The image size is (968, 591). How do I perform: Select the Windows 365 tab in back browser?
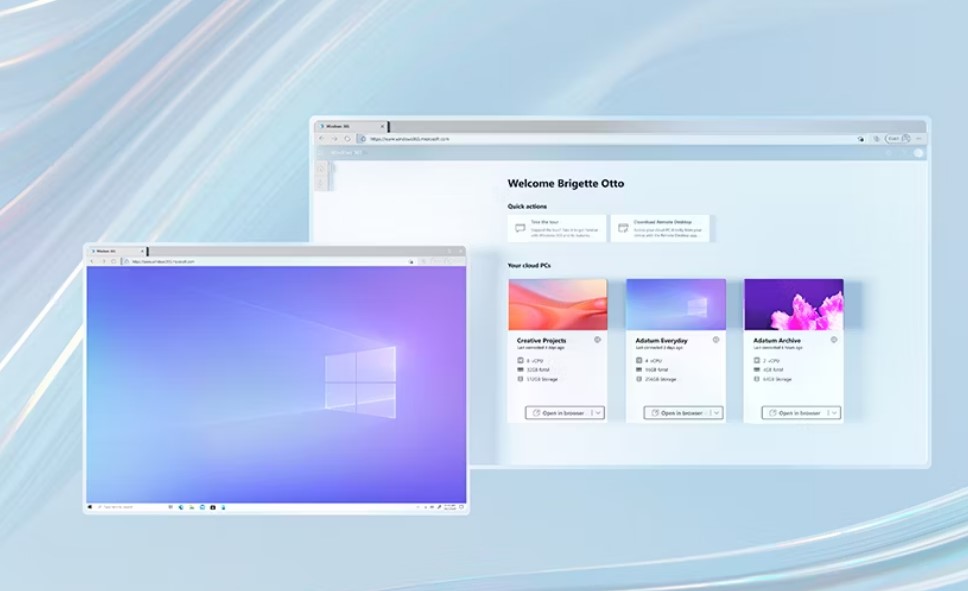pos(345,126)
